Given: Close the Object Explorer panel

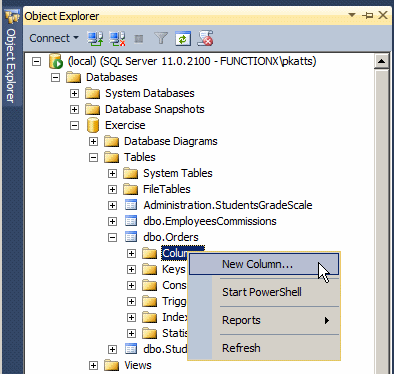Looking at the screenshot, I should pos(383,15).
